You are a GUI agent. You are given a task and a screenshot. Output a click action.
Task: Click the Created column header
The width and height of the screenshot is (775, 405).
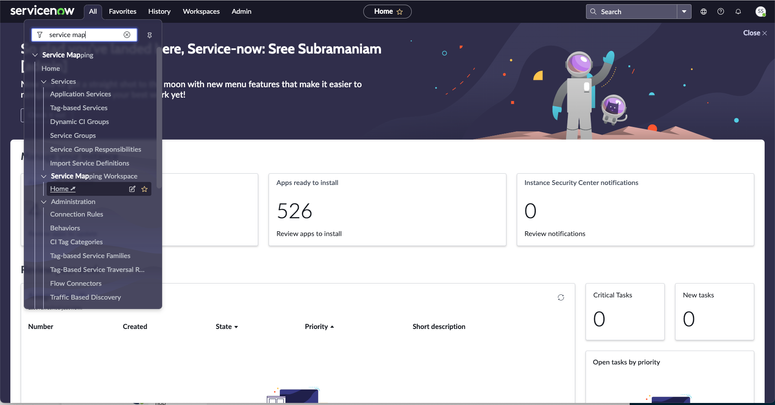tap(135, 326)
